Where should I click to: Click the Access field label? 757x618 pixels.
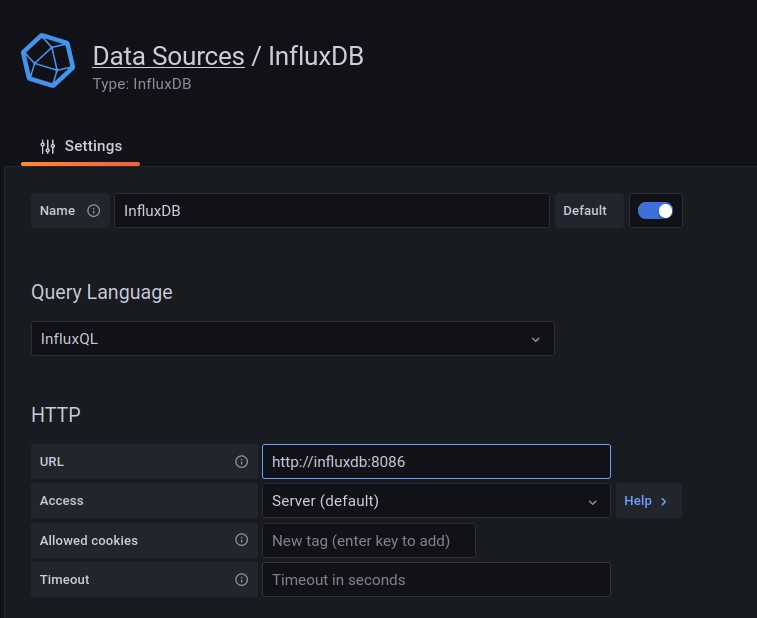pyautogui.click(x=62, y=501)
